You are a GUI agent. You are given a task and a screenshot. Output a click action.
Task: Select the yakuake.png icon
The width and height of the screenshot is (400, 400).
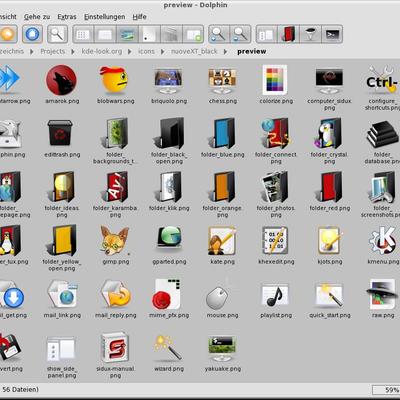pos(222,349)
